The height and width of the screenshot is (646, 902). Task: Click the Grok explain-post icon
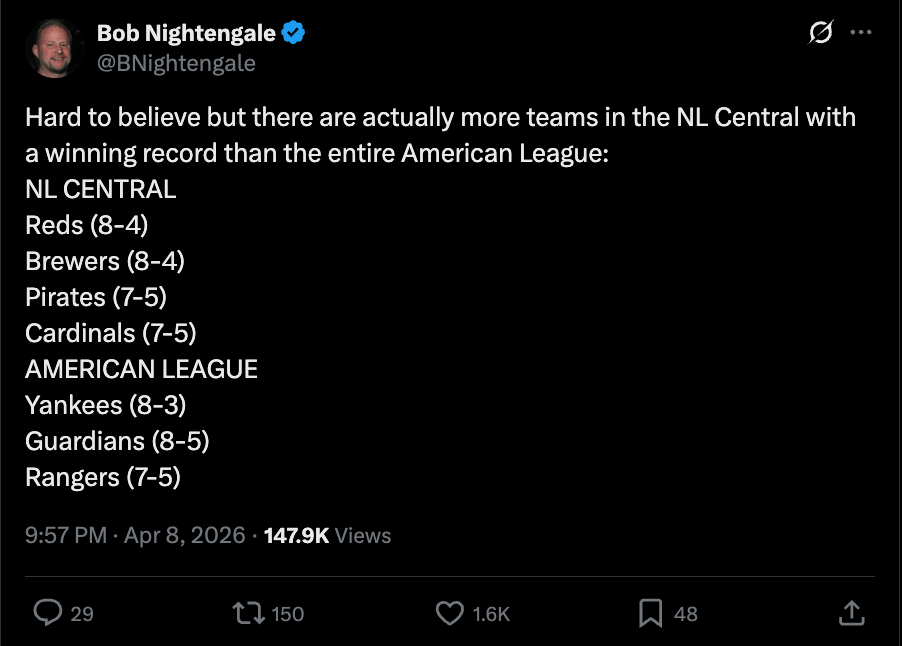[819, 33]
